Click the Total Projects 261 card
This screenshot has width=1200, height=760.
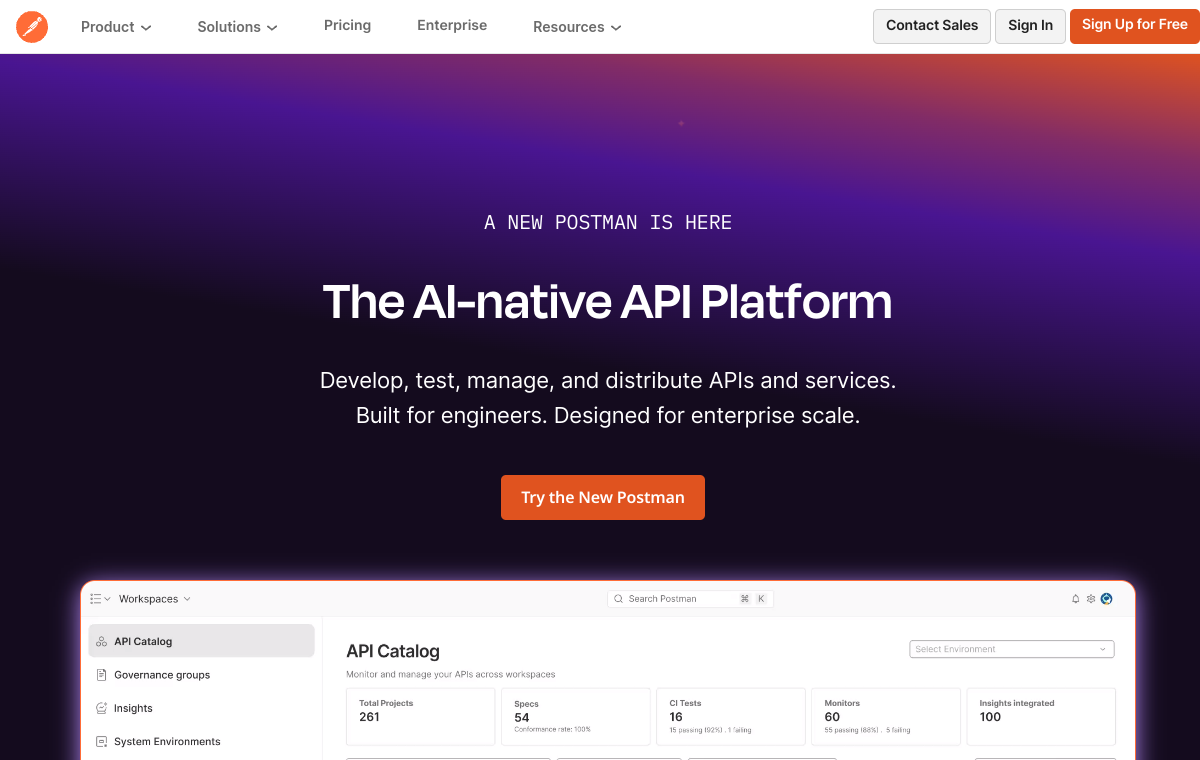421,716
